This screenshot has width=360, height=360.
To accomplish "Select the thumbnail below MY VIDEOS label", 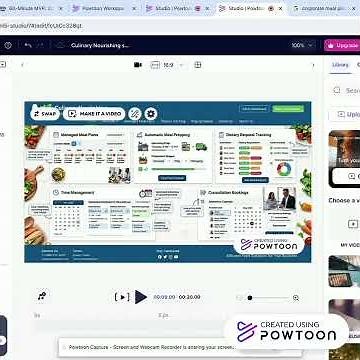I will coord(344,271).
